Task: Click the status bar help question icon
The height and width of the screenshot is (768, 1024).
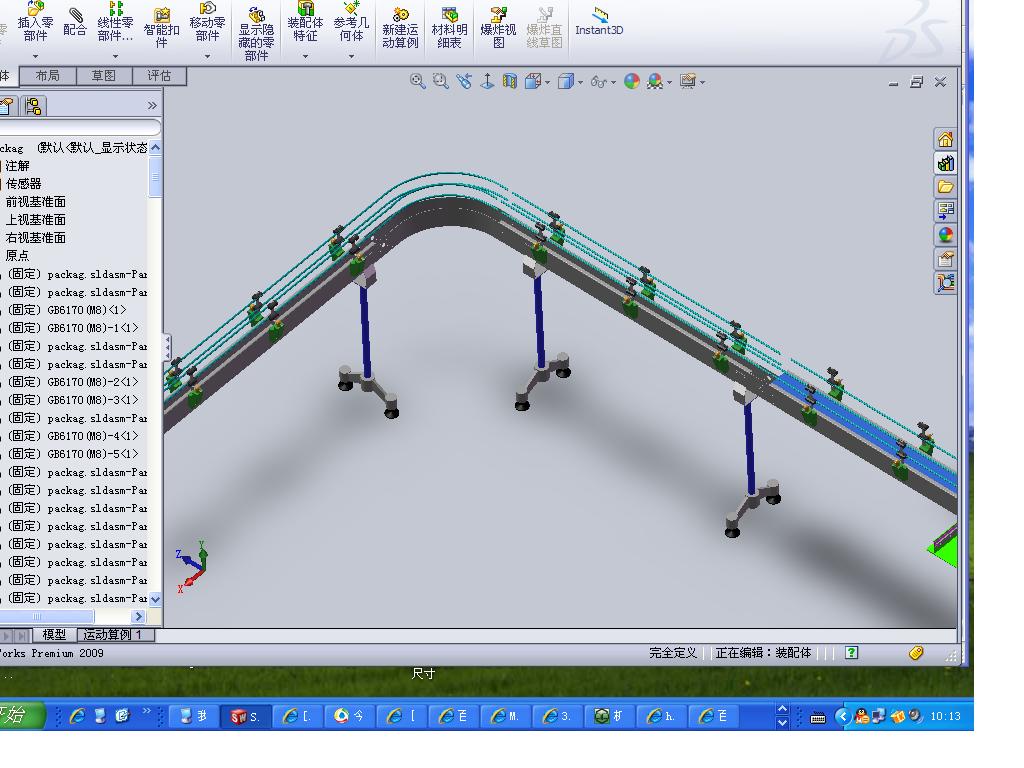Action: click(851, 652)
